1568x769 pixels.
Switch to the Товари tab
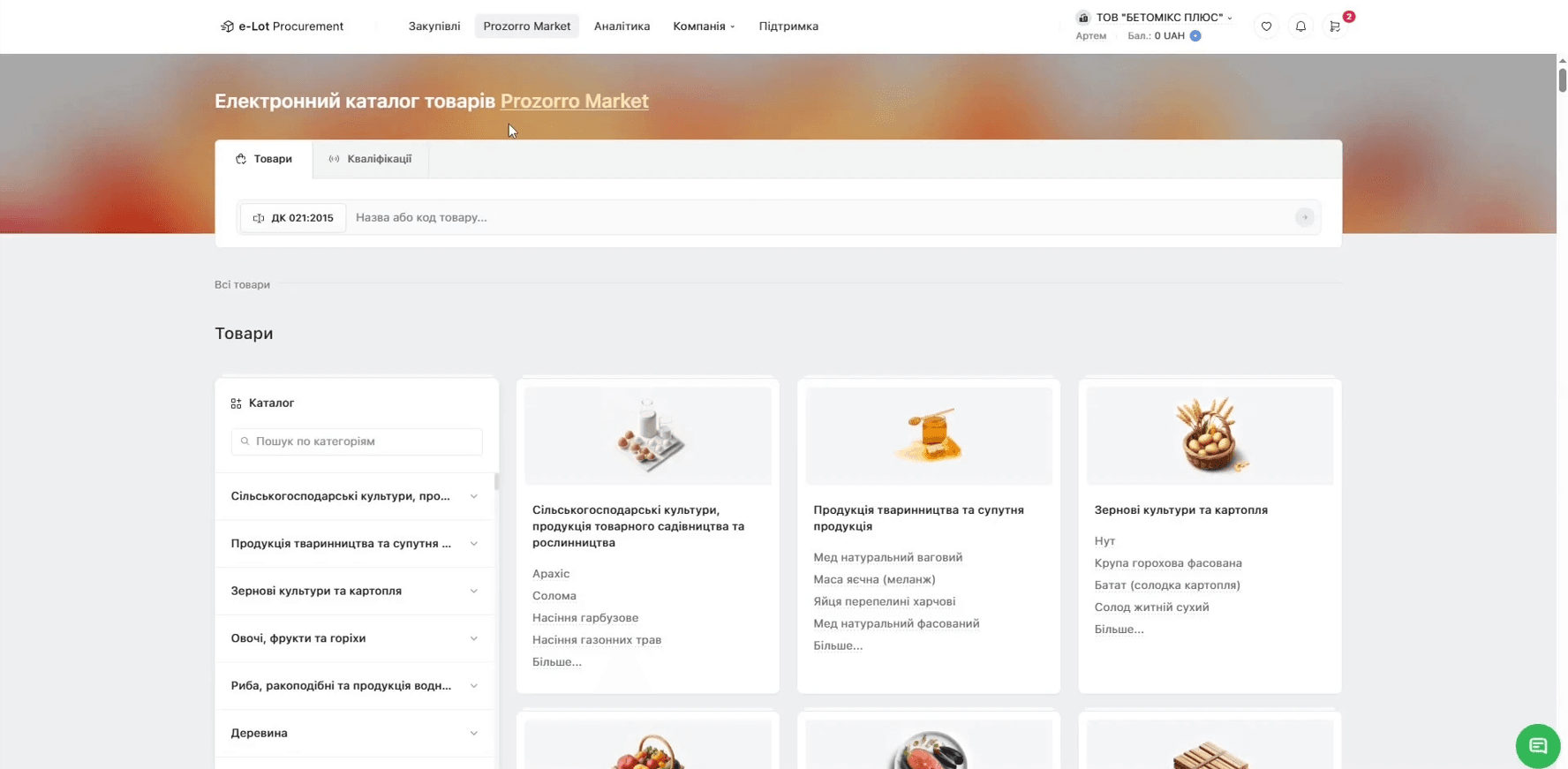pos(264,159)
